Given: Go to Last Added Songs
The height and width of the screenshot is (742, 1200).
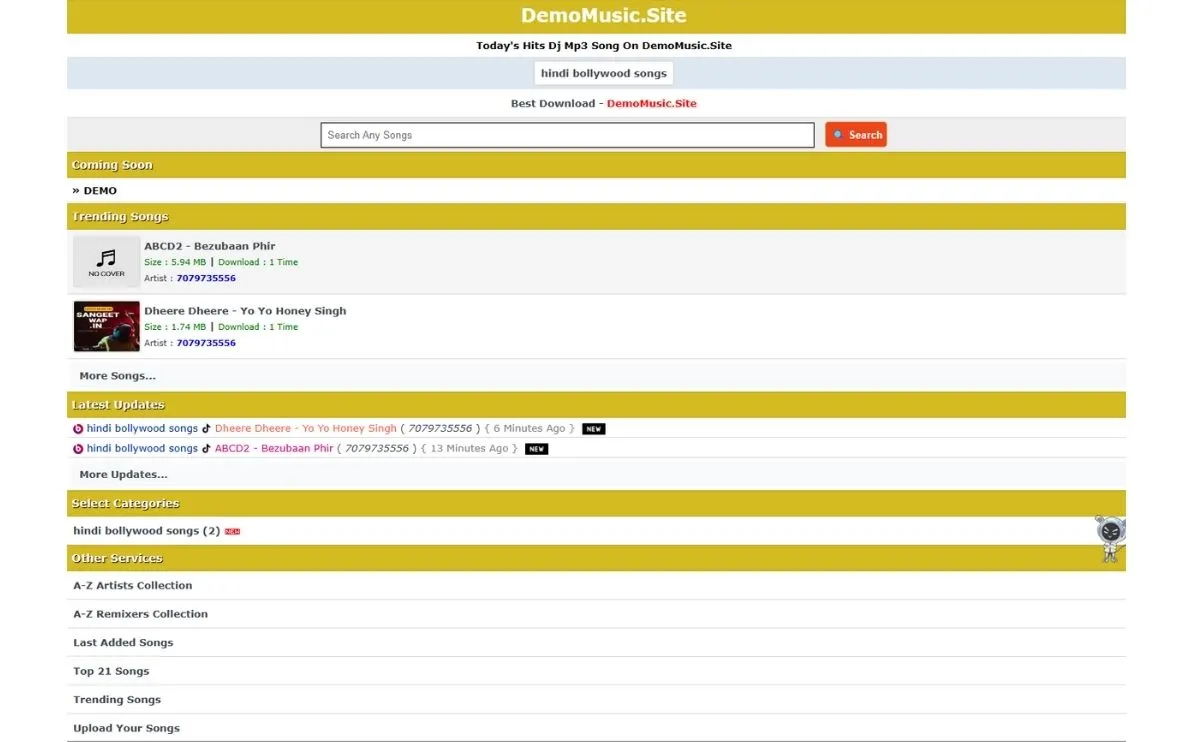Looking at the screenshot, I should 123,643.
